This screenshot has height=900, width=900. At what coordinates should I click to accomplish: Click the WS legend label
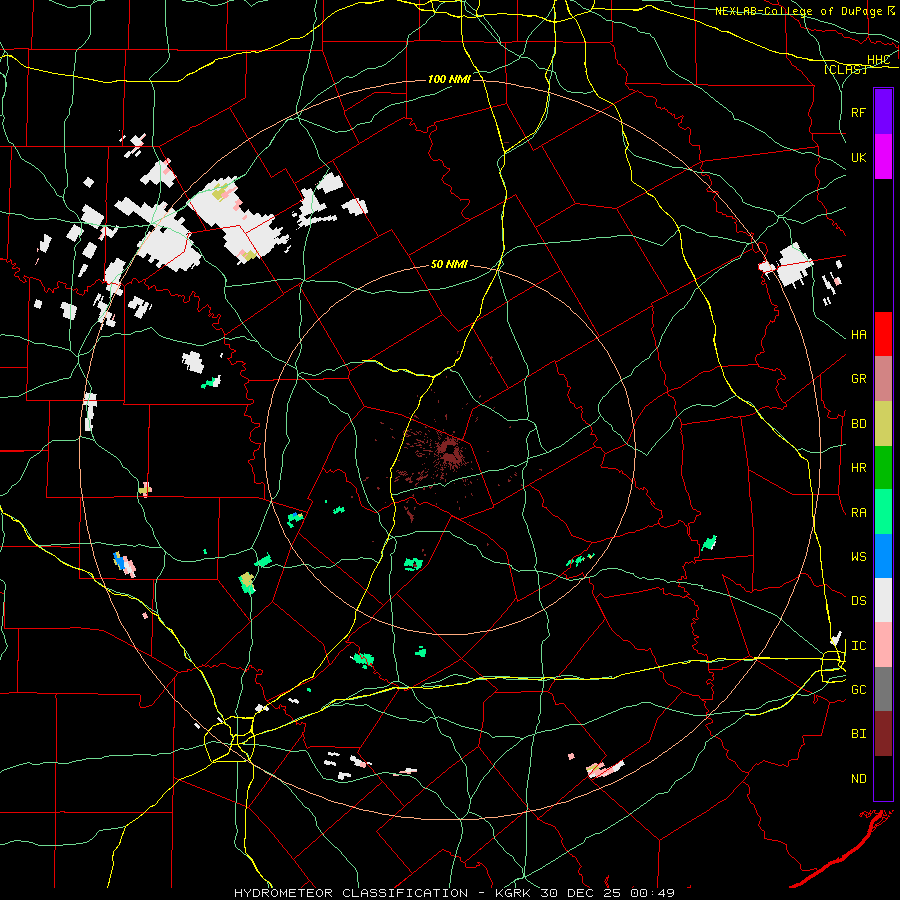pos(858,557)
